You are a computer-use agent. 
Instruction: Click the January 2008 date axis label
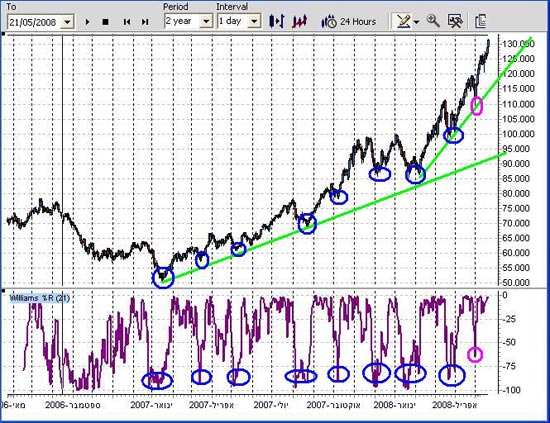[395, 405]
